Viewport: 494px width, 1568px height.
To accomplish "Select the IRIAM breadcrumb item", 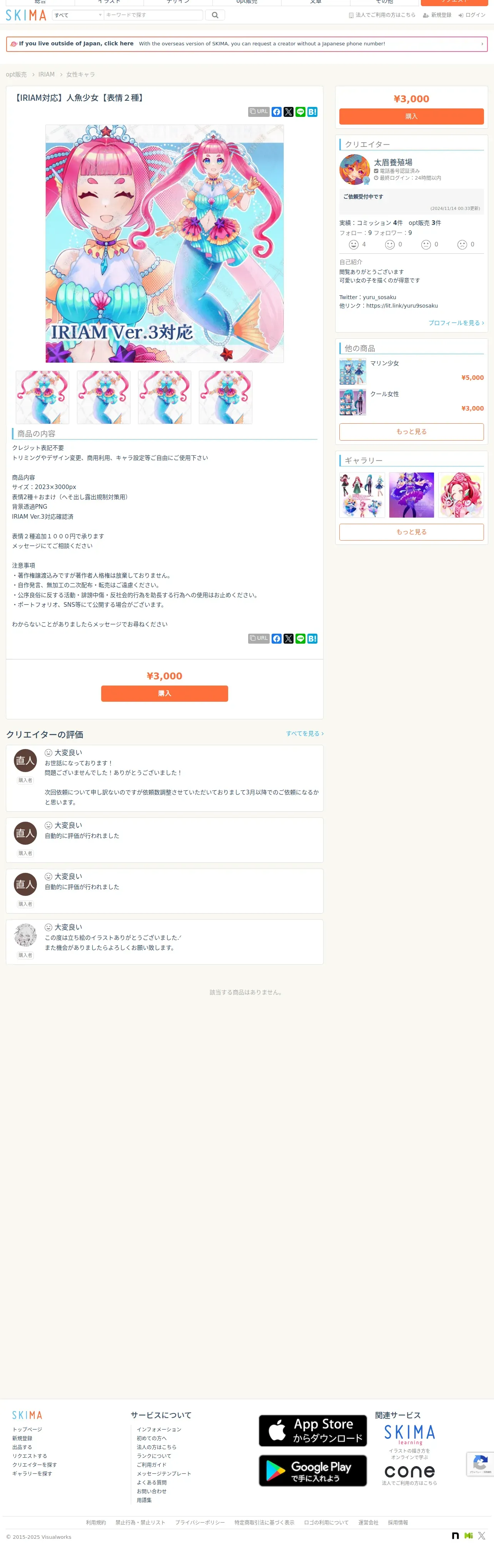I will pos(46,74).
